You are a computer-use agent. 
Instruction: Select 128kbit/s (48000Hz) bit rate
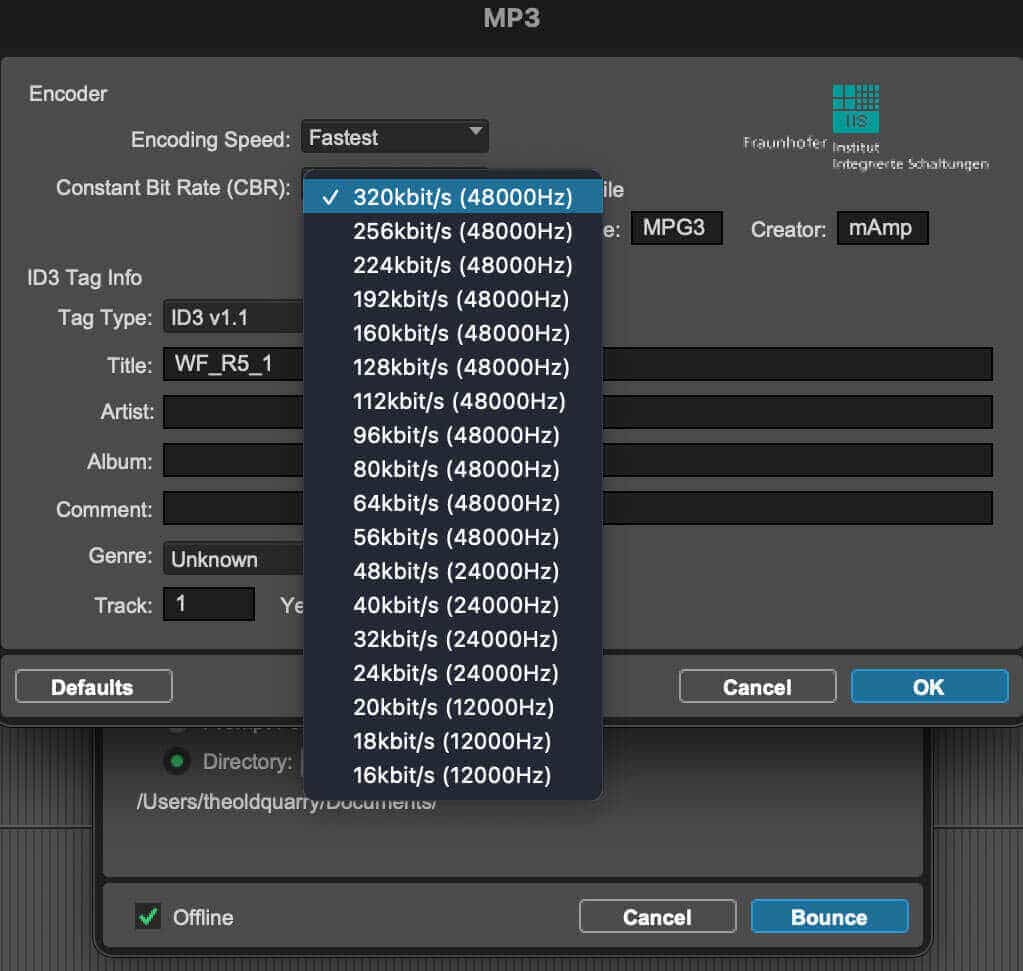(x=453, y=367)
